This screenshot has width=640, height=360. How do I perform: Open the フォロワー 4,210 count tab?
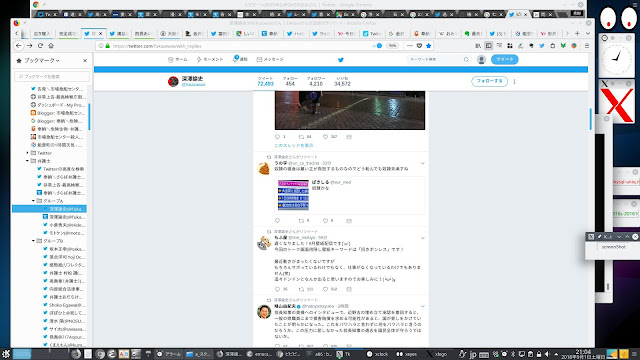[x=316, y=81]
